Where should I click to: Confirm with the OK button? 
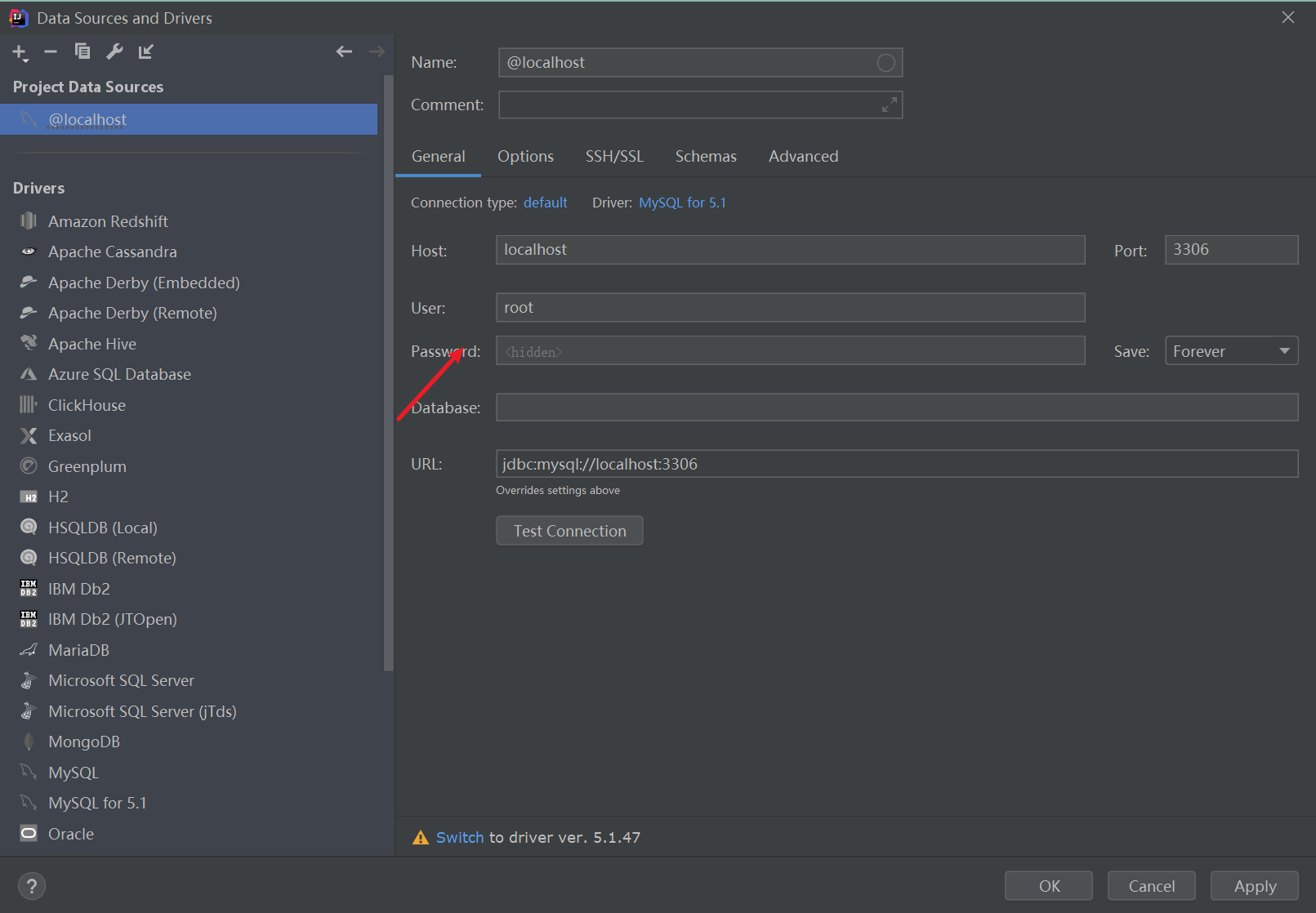tap(1049, 886)
